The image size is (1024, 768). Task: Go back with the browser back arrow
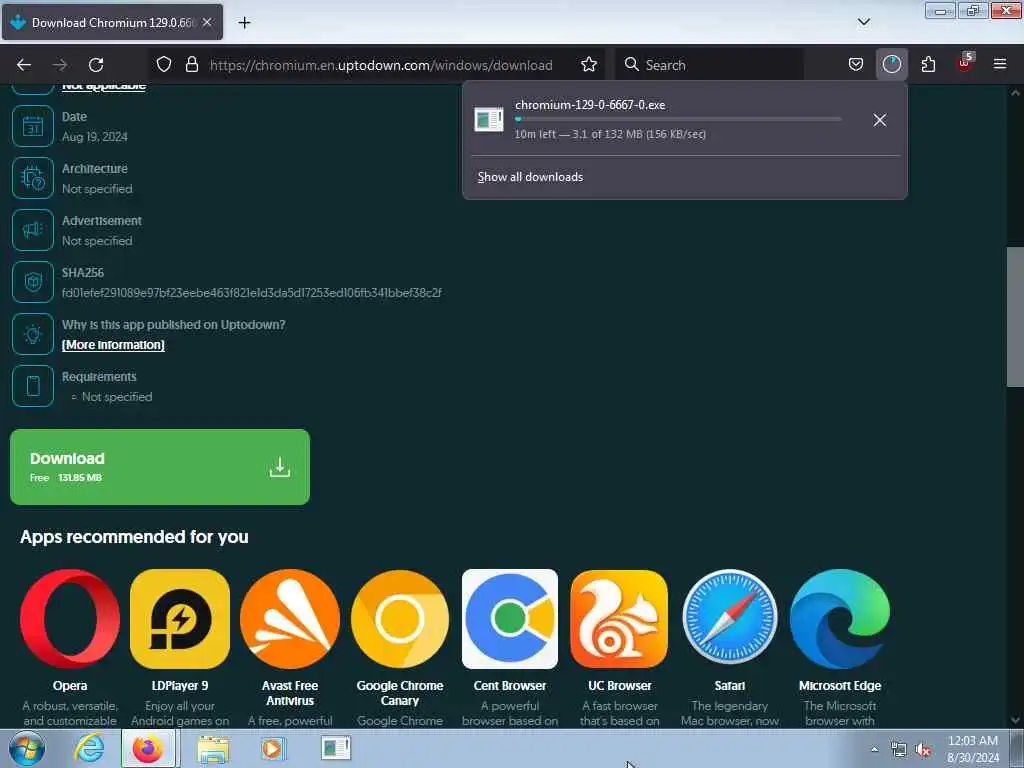(x=24, y=65)
